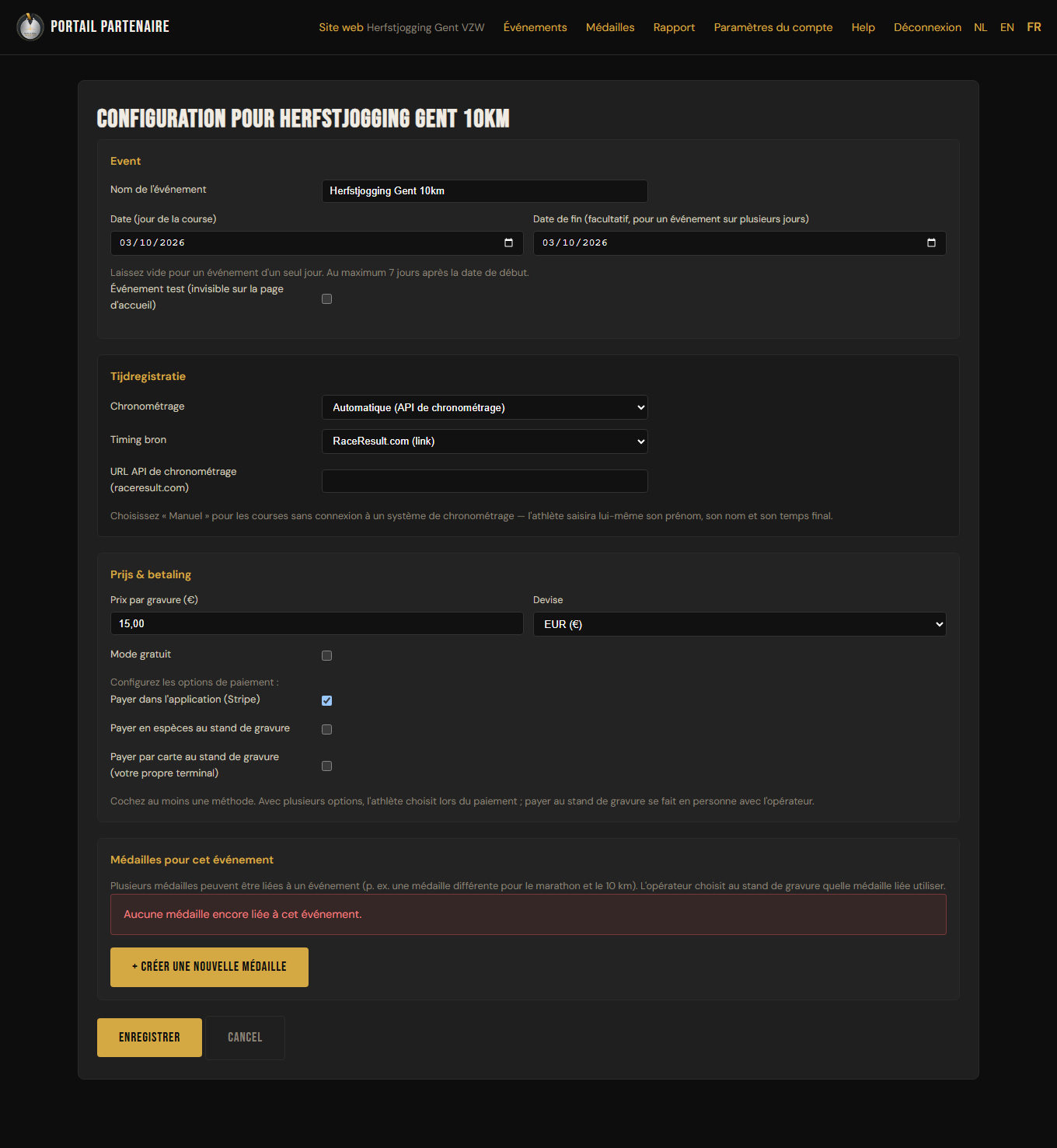Click the Cancel button
1057x1148 pixels.
coord(245,1038)
